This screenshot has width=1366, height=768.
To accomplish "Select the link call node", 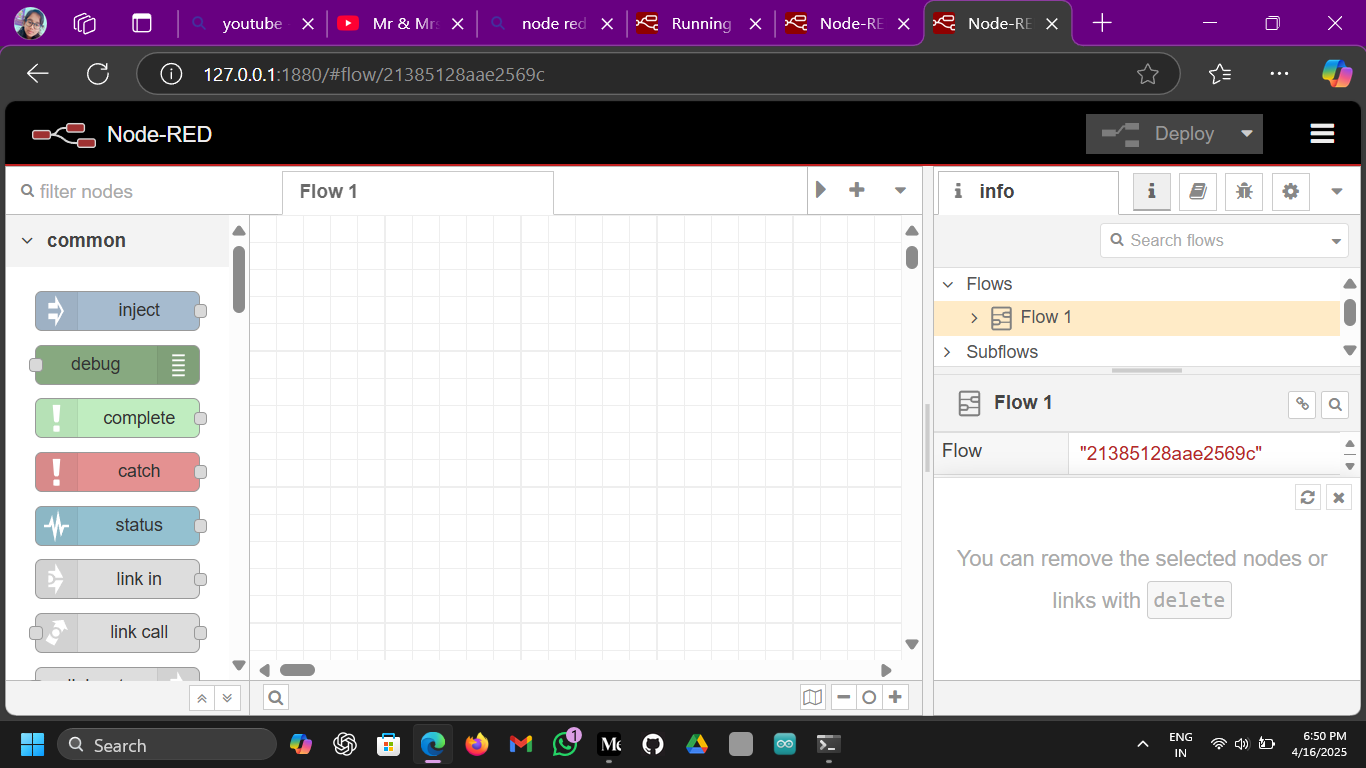I will [x=118, y=632].
